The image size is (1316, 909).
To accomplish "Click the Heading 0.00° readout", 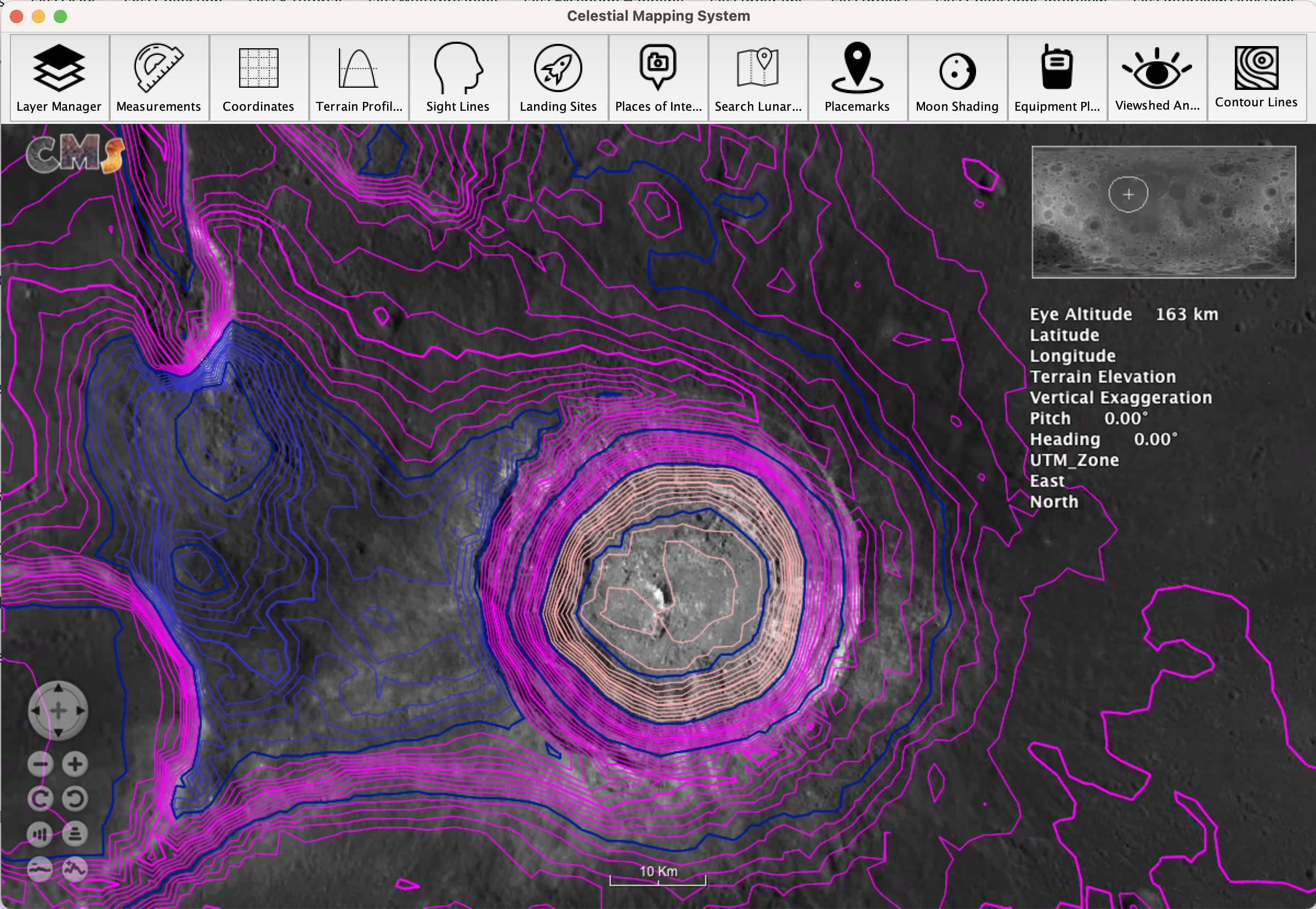I will coord(1103,439).
